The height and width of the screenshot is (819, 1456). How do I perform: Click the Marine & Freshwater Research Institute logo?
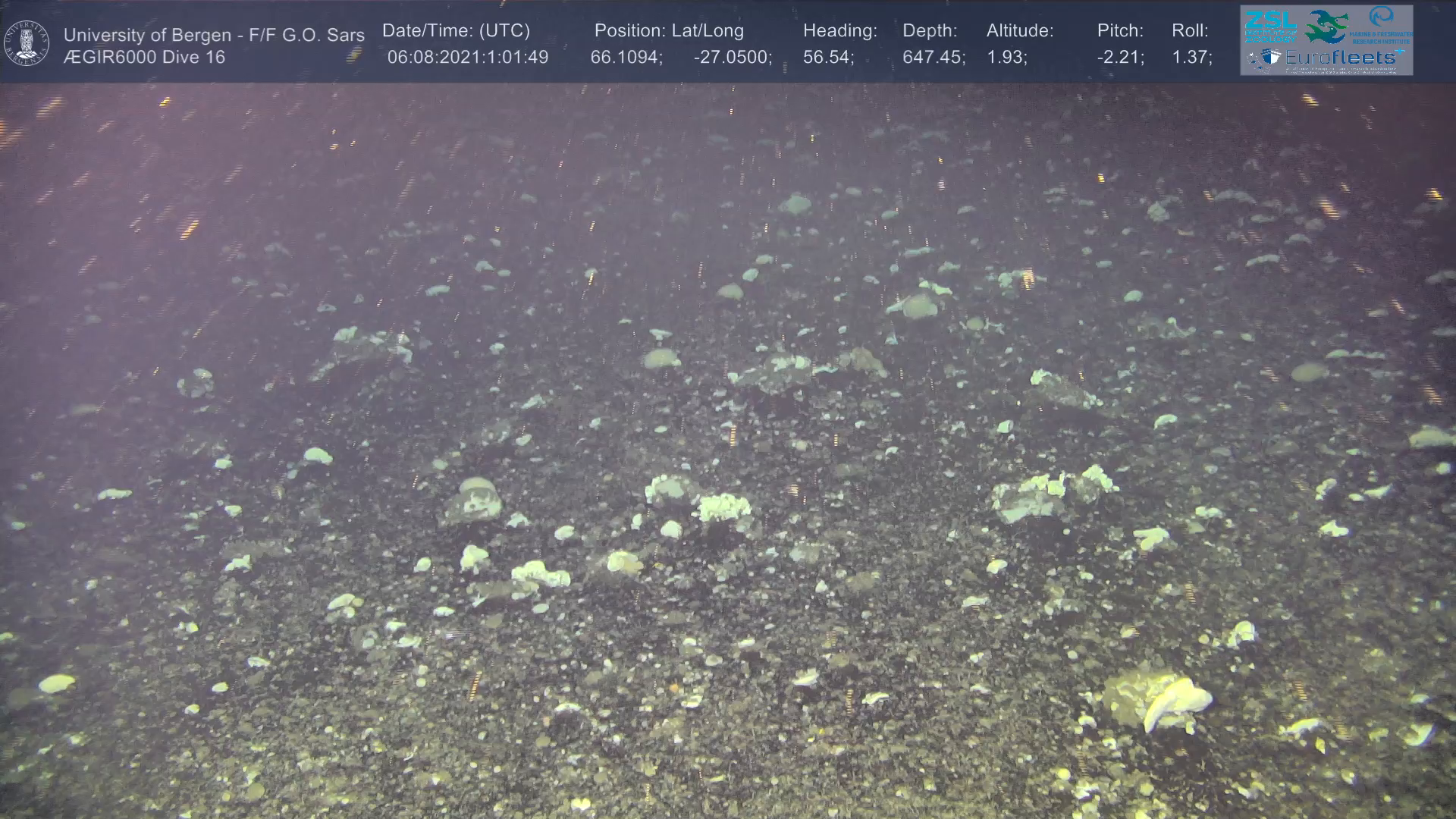(x=1382, y=25)
